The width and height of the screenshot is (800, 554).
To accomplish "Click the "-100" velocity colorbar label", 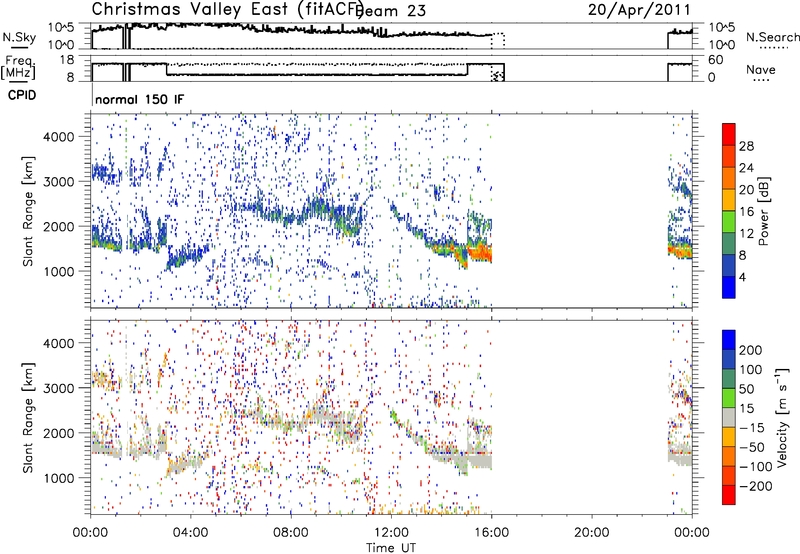I will click(x=756, y=467).
